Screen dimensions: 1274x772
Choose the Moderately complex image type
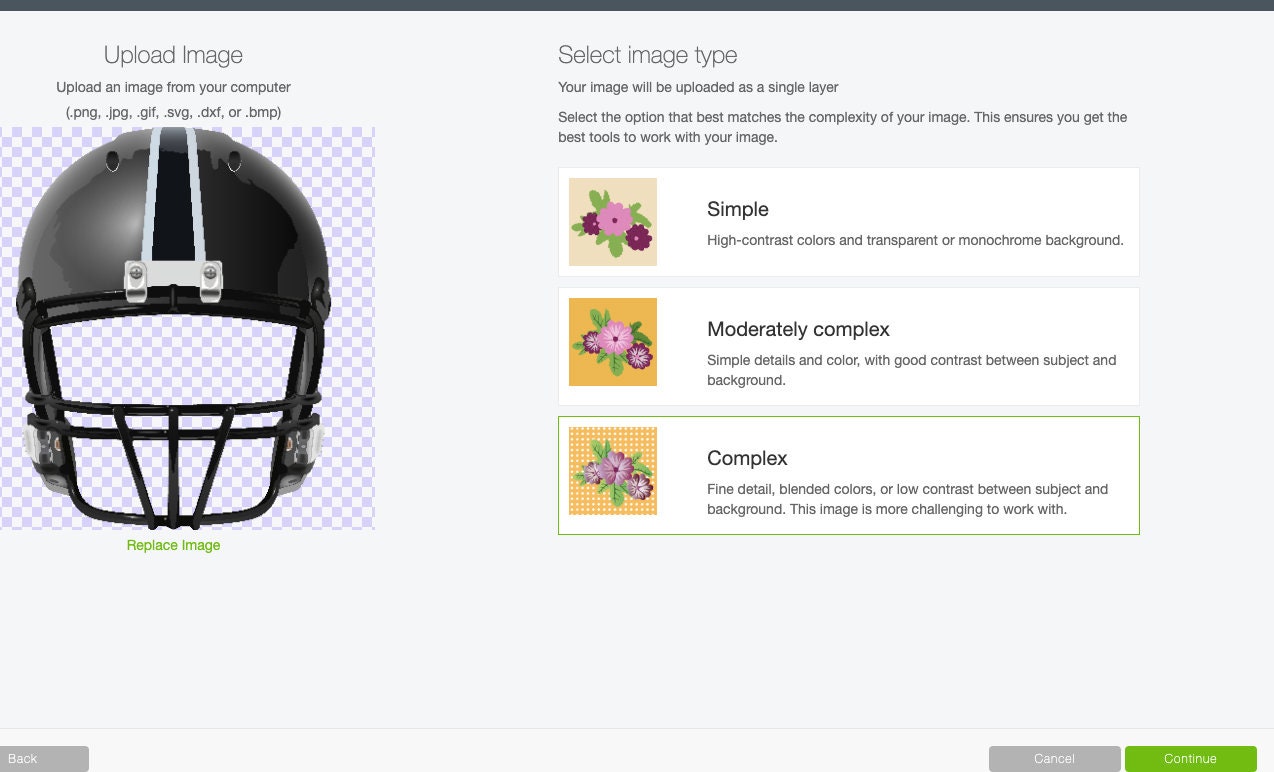(x=848, y=345)
